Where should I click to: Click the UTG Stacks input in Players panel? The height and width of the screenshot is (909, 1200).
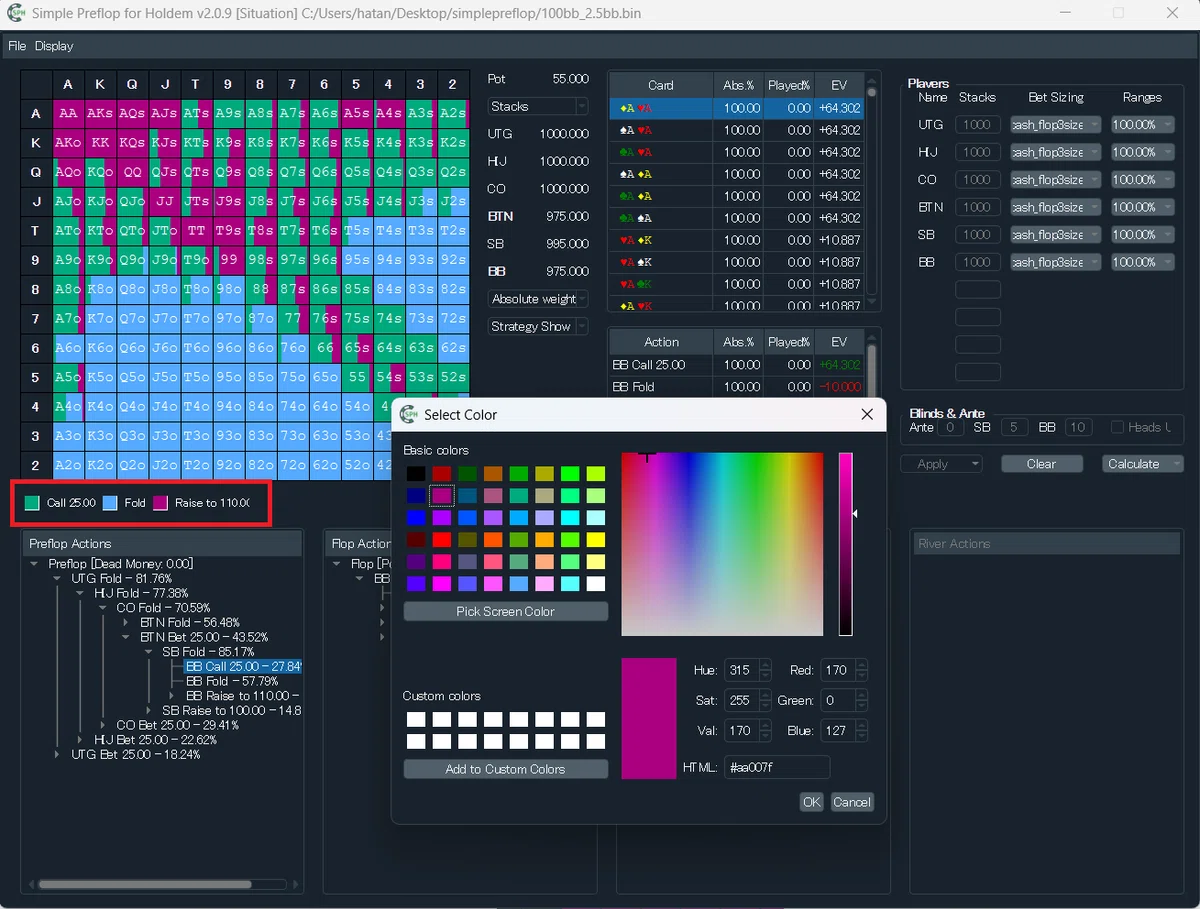coord(977,125)
